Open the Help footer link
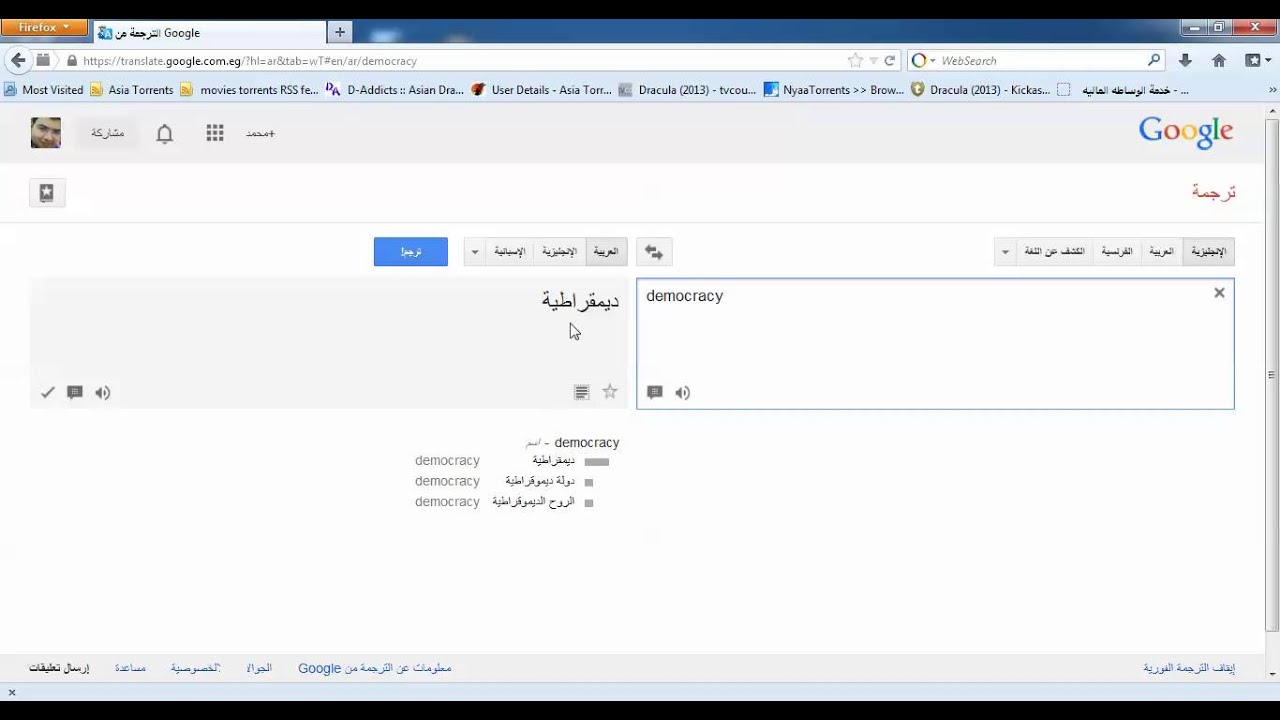This screenshot has width=1280, height=720. pos(130,668)
